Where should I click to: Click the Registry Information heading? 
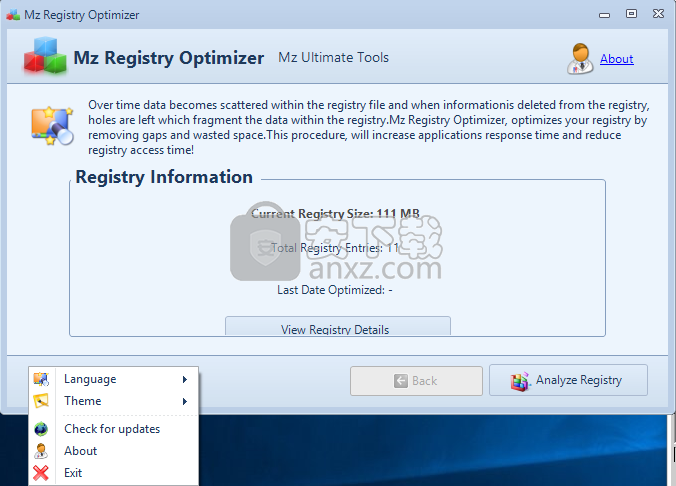coord(164,177)
